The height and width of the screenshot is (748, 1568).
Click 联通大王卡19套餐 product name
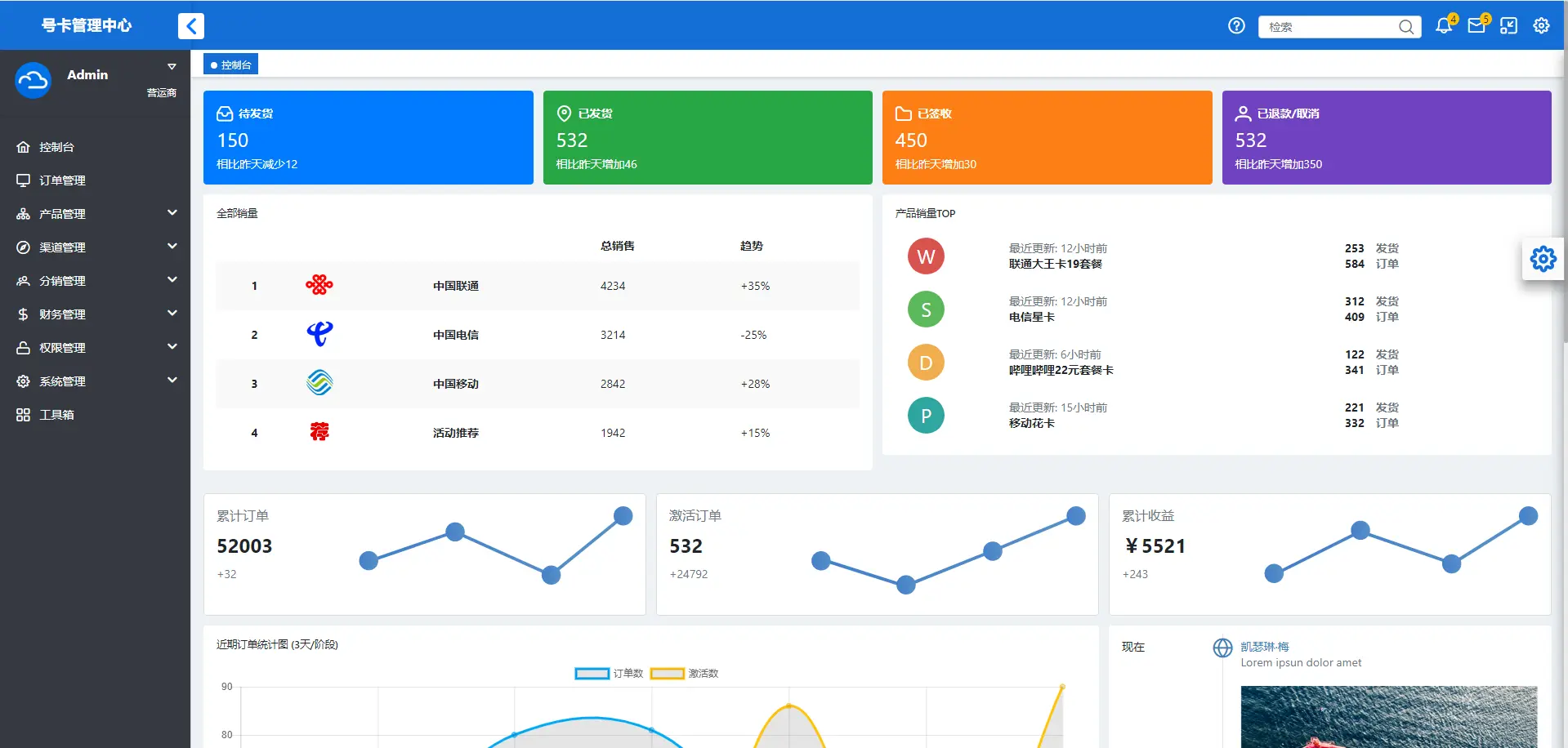[1056, 265]
